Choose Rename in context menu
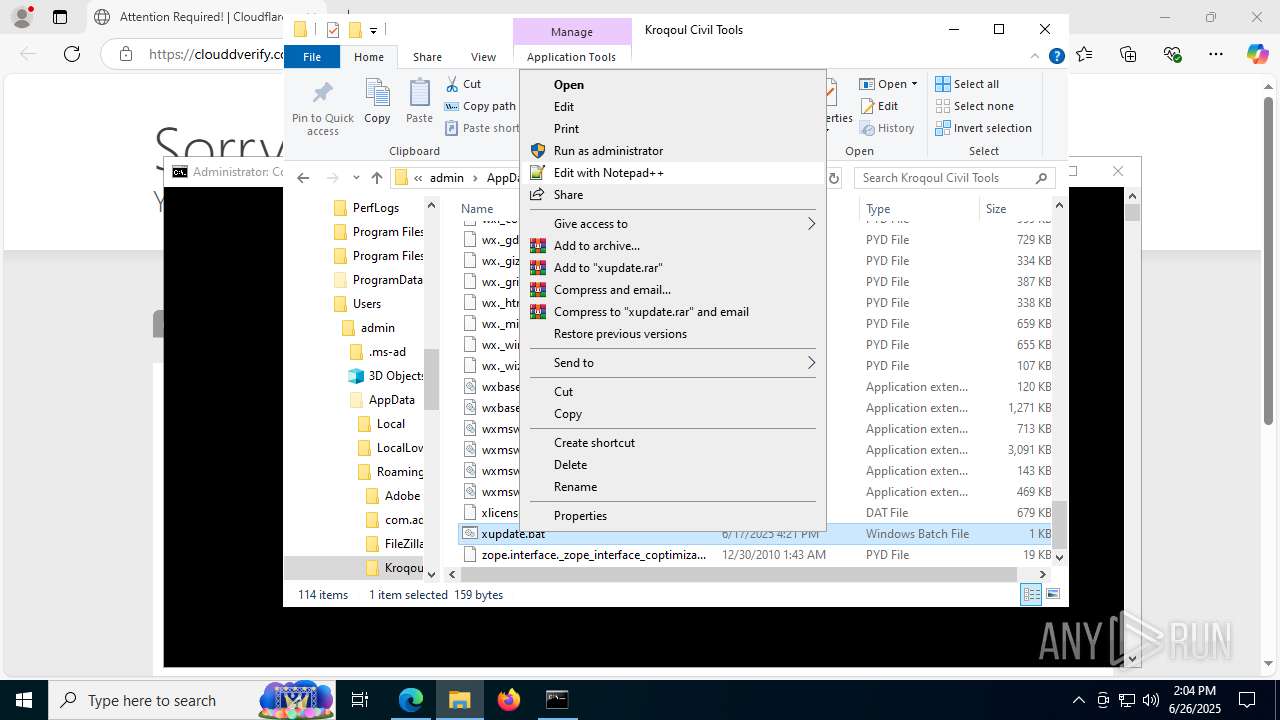Image resolution: width=1280 pixels, height=720 pixels. tap(674, 487)
